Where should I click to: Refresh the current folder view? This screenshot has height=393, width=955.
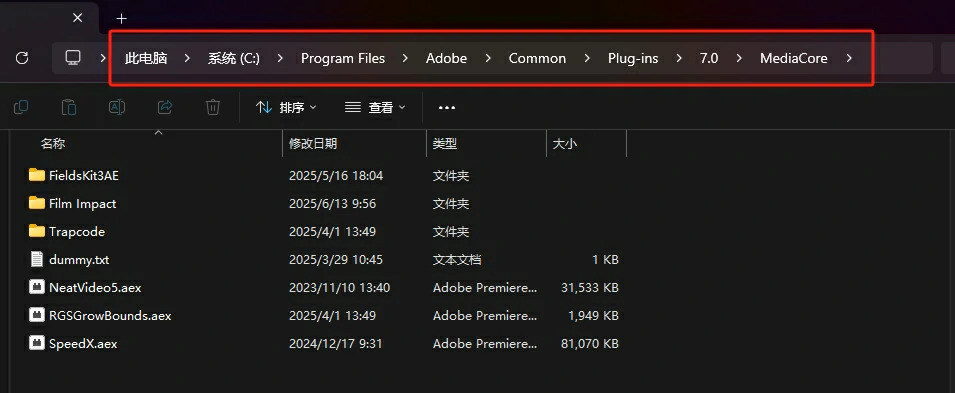pos(22,58)
